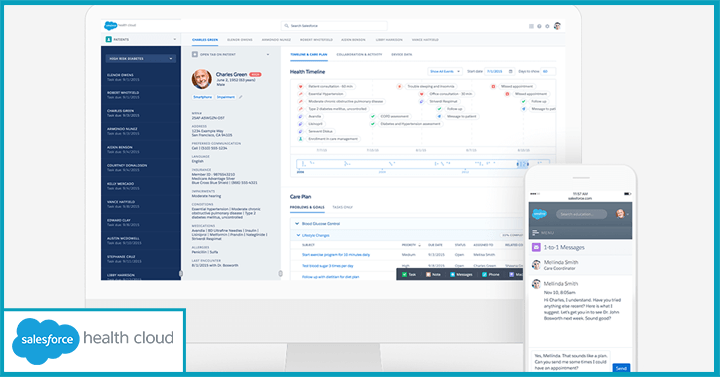Click the phone's message reply text box
Screen dimensions: 720x377
(571, 362)
